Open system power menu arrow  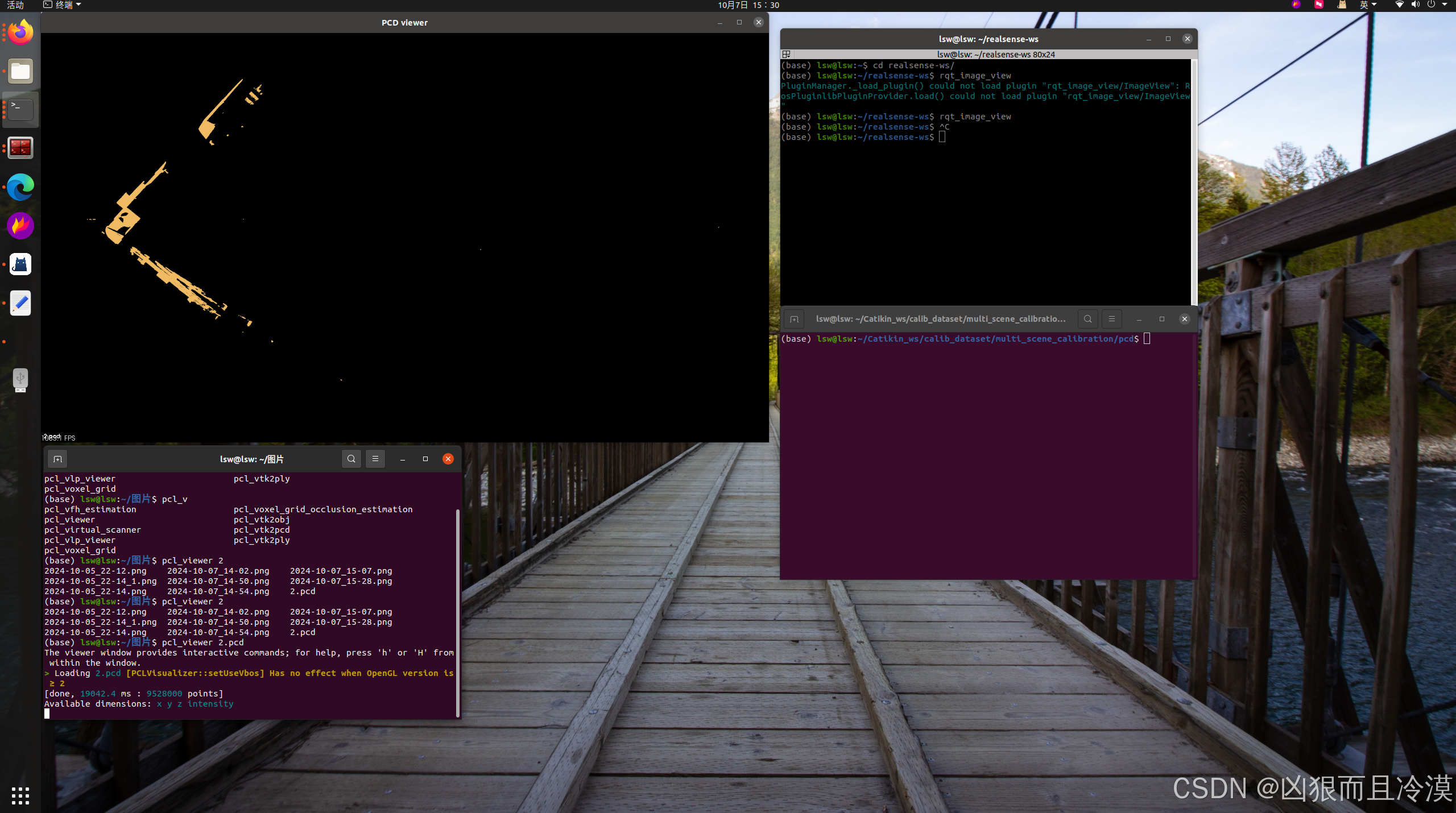[x=1445, y=5]
